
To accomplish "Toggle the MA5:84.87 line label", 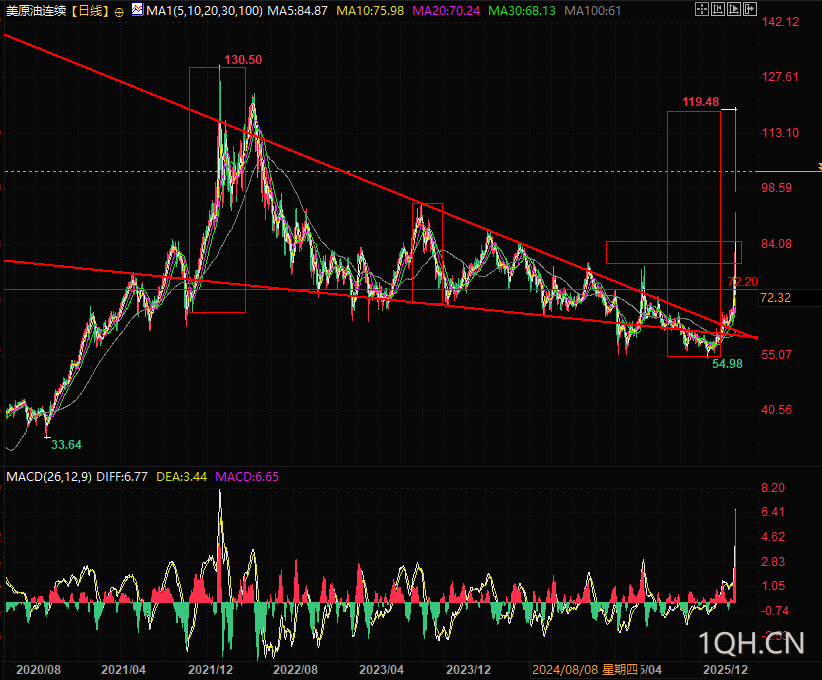I will point(297,10).
